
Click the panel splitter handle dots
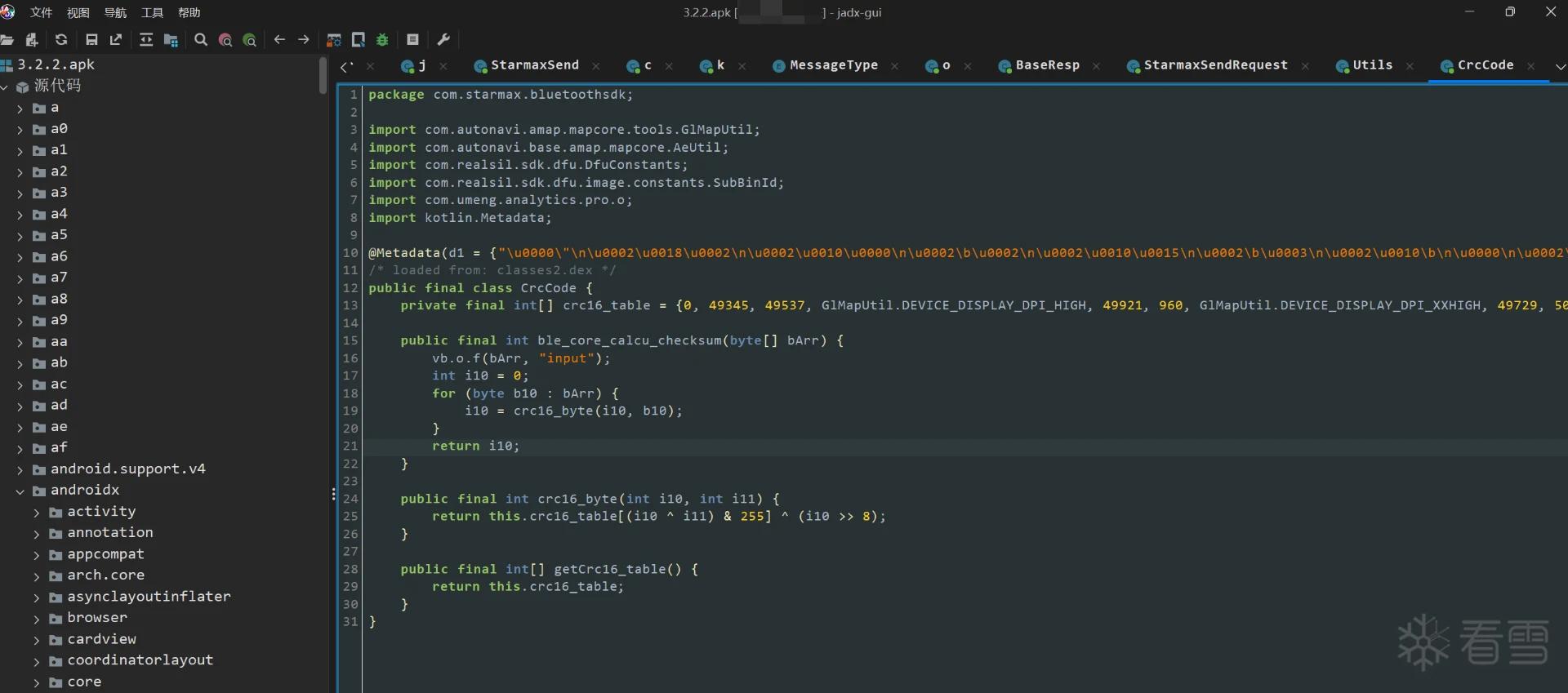click(333, 494)
